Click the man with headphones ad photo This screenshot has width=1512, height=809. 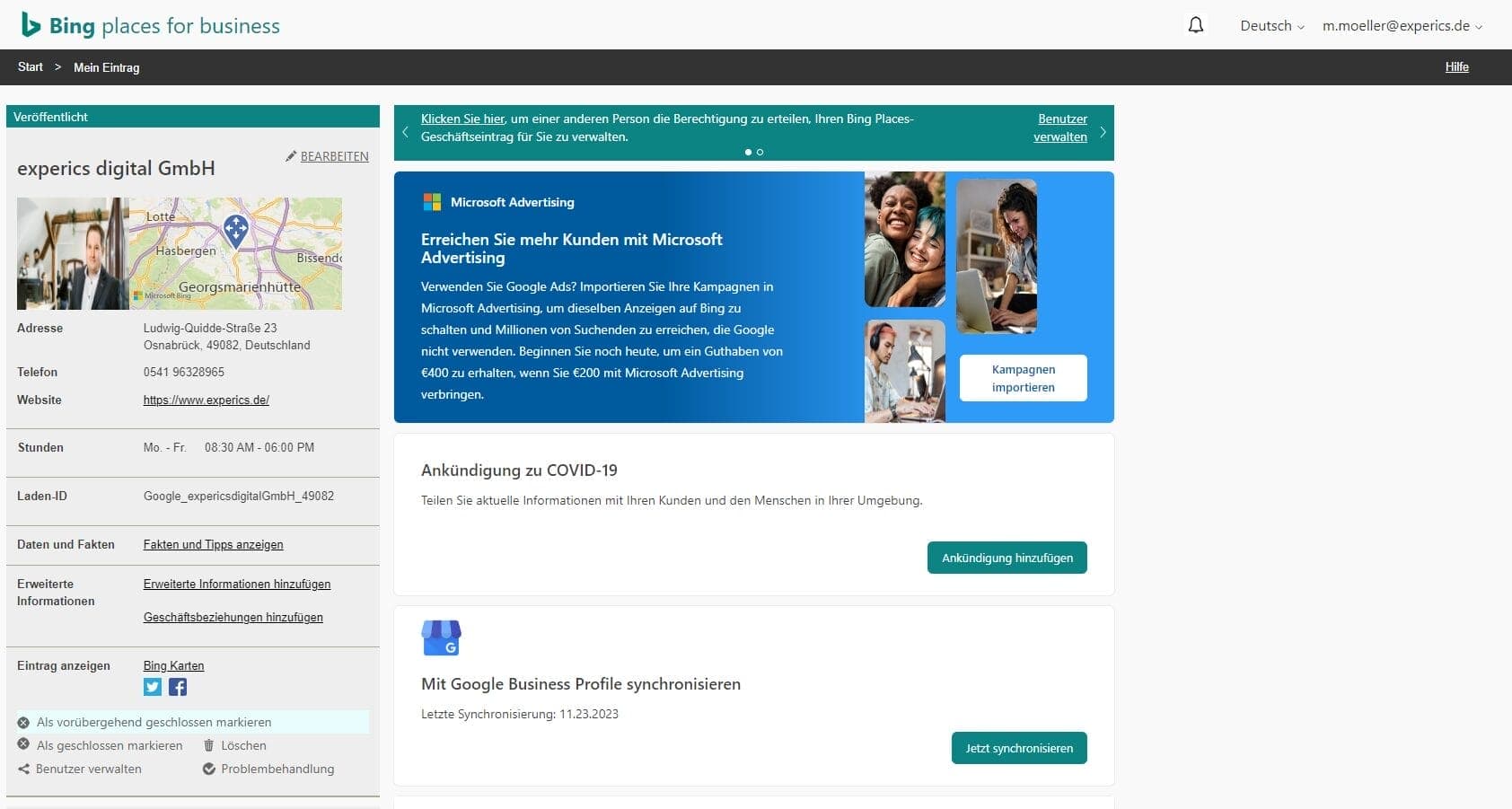click(x=904, y=371)
